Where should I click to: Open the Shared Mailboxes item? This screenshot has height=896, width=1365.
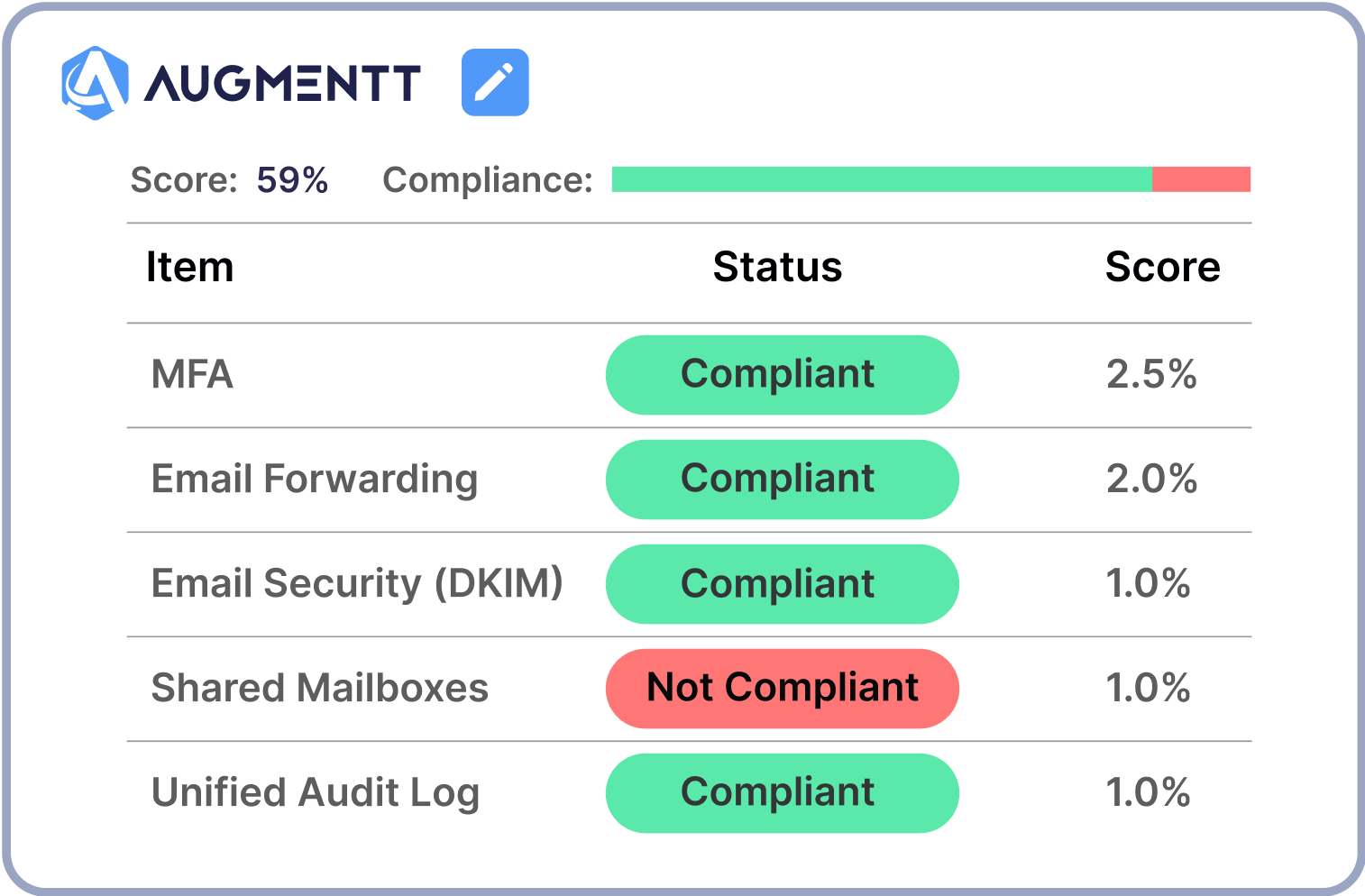coord(320,689)
